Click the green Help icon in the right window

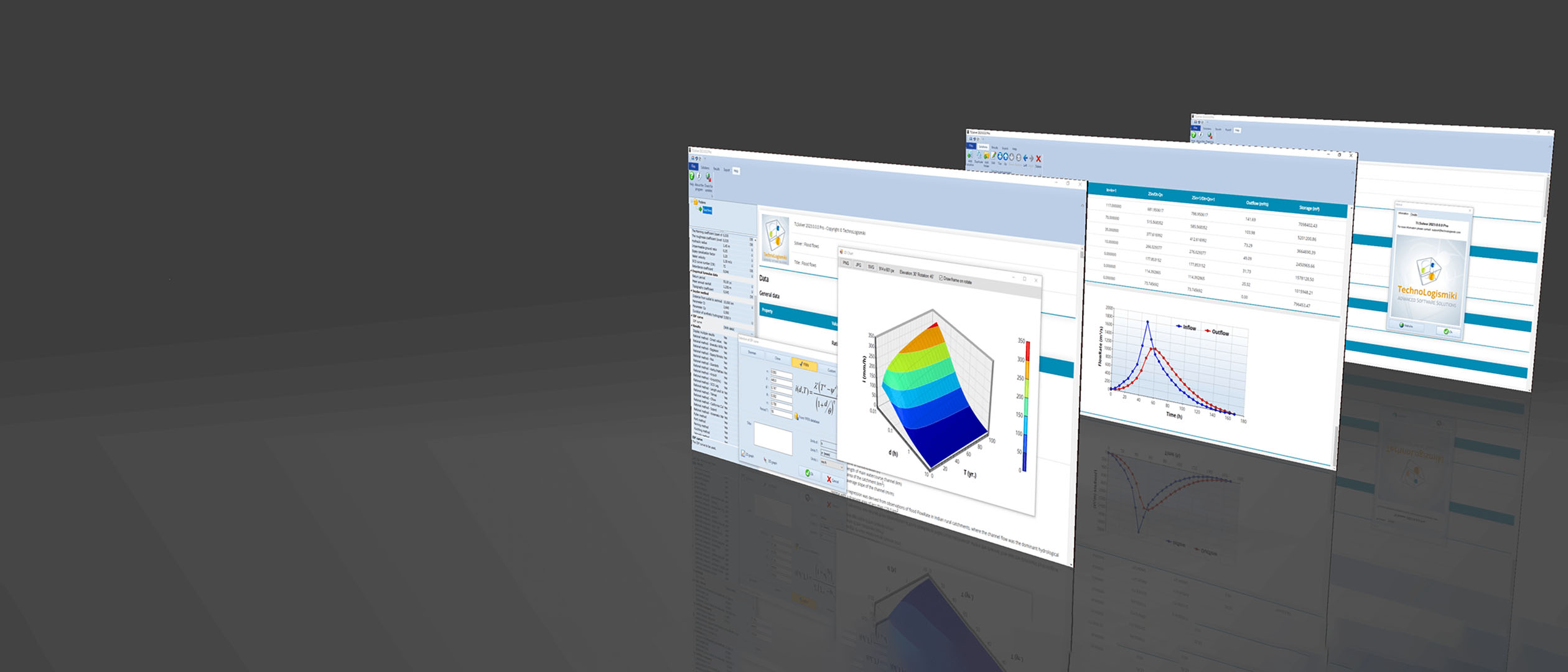[x=1193, y=136]
